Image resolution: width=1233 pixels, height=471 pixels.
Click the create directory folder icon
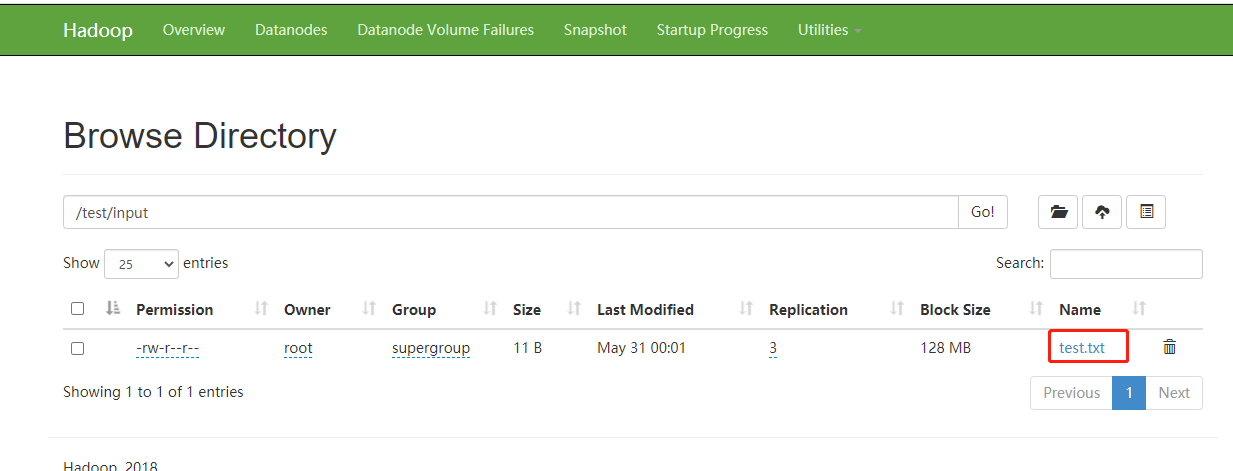pyautogui.click(x=1059, y=212)
